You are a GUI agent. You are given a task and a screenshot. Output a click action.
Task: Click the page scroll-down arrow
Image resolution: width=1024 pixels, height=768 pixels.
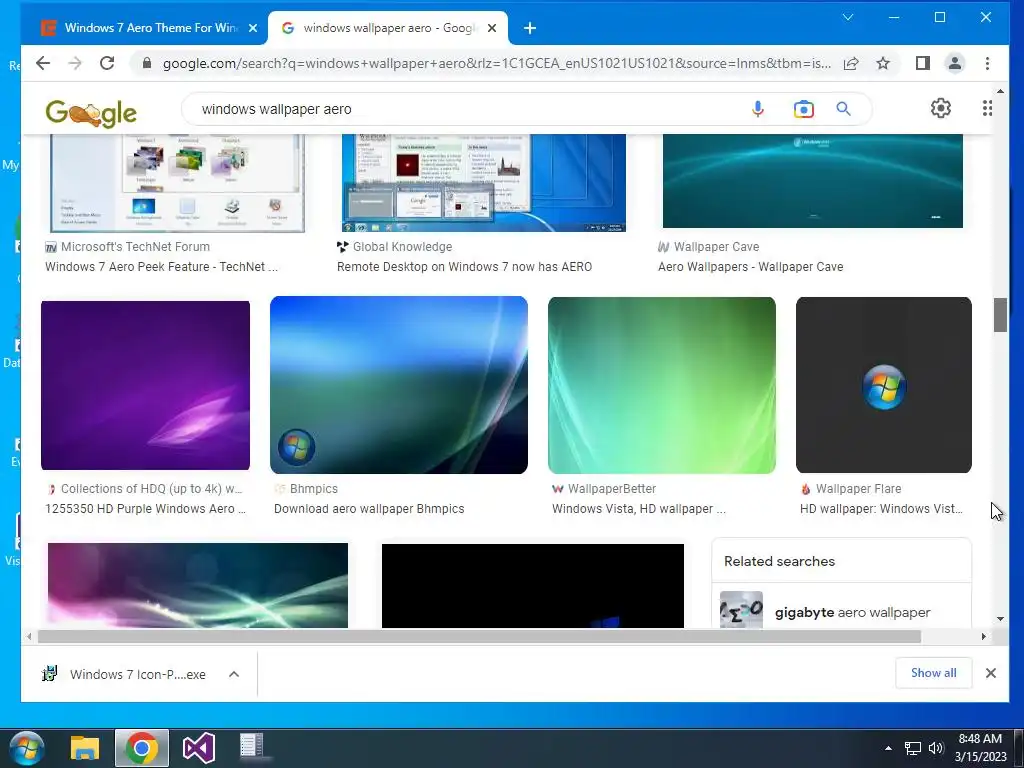1000,618
